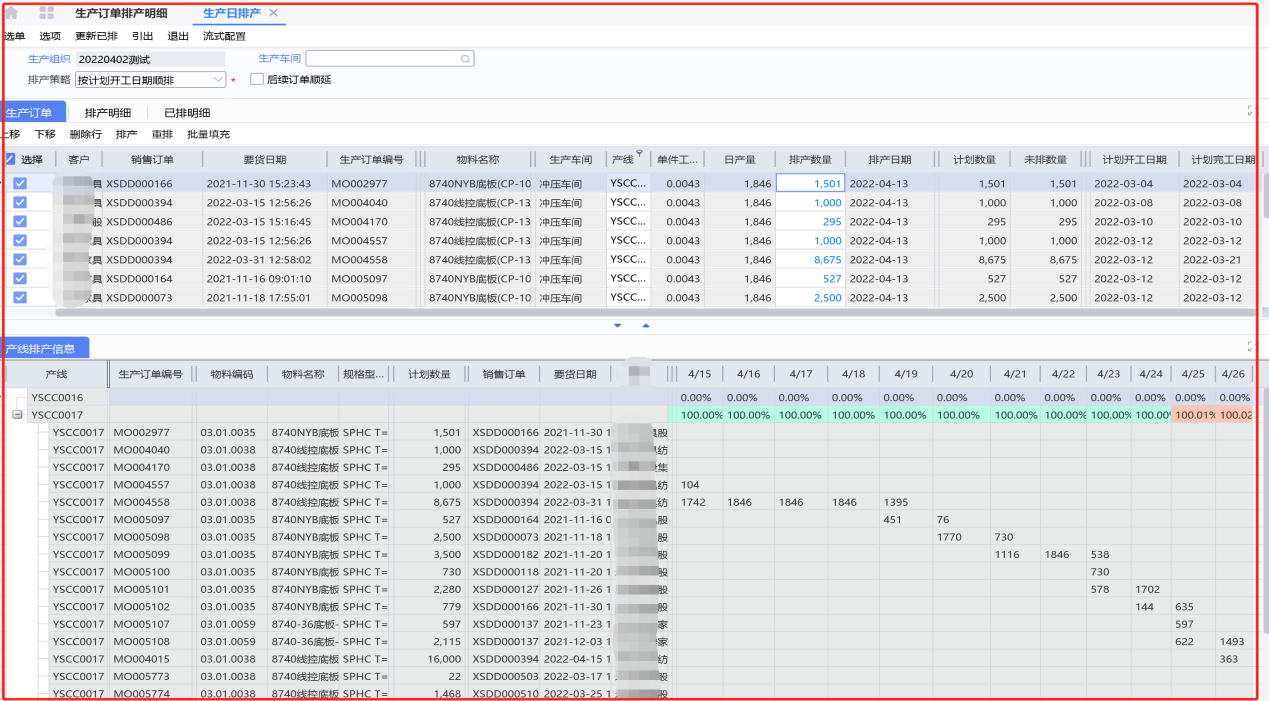Toggle the 后续订单顺延 checkbox
Viewport: 1269px width, 701px height.
coord(257,79)
